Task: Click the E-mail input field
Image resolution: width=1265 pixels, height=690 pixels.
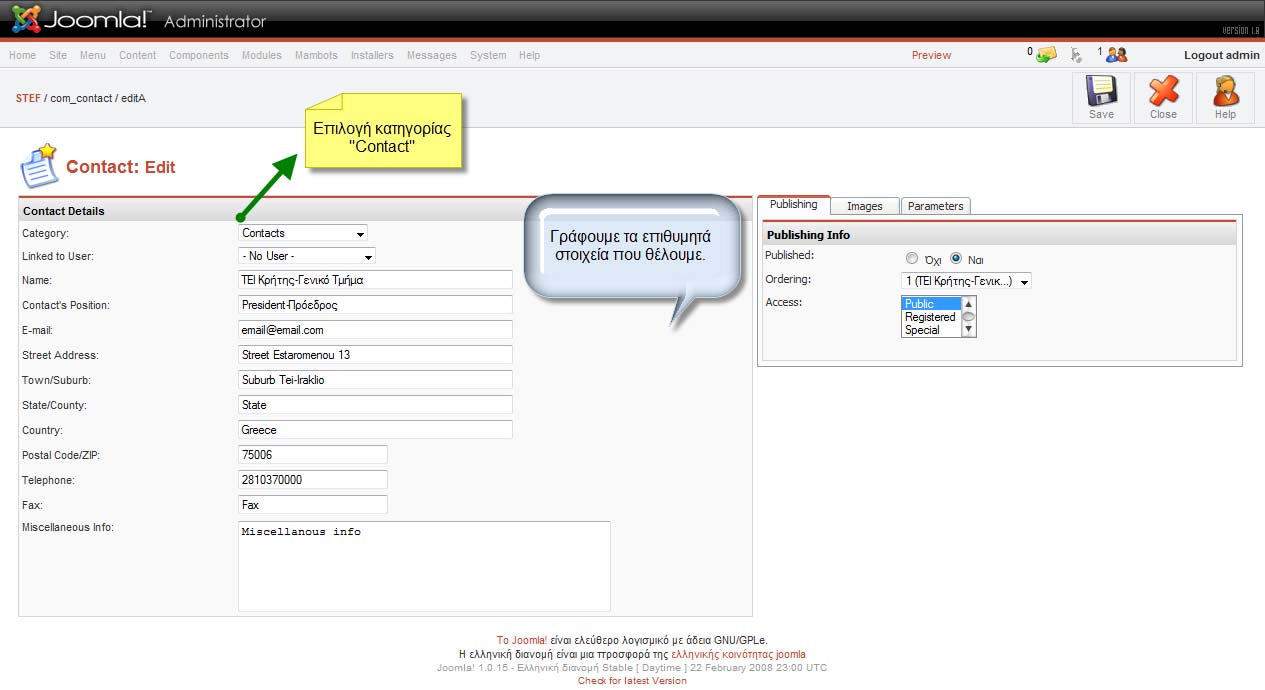Action: click(375, 330)
